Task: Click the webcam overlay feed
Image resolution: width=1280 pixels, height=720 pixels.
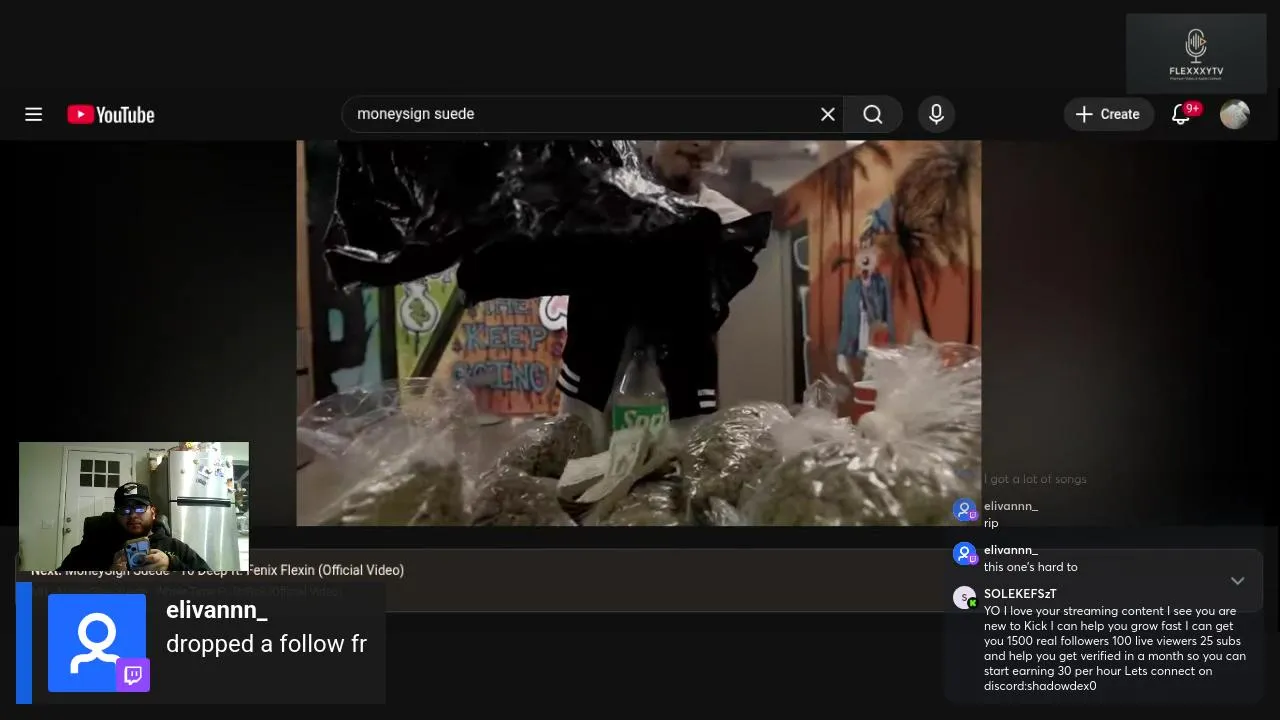Action: click(x=133, y=506)
